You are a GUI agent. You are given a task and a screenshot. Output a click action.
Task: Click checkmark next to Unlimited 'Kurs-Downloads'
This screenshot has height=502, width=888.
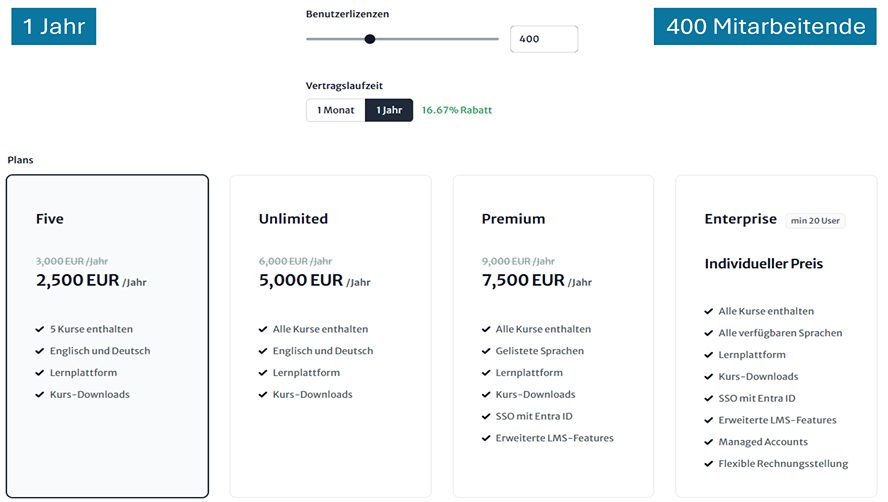[x=262, y=394]
